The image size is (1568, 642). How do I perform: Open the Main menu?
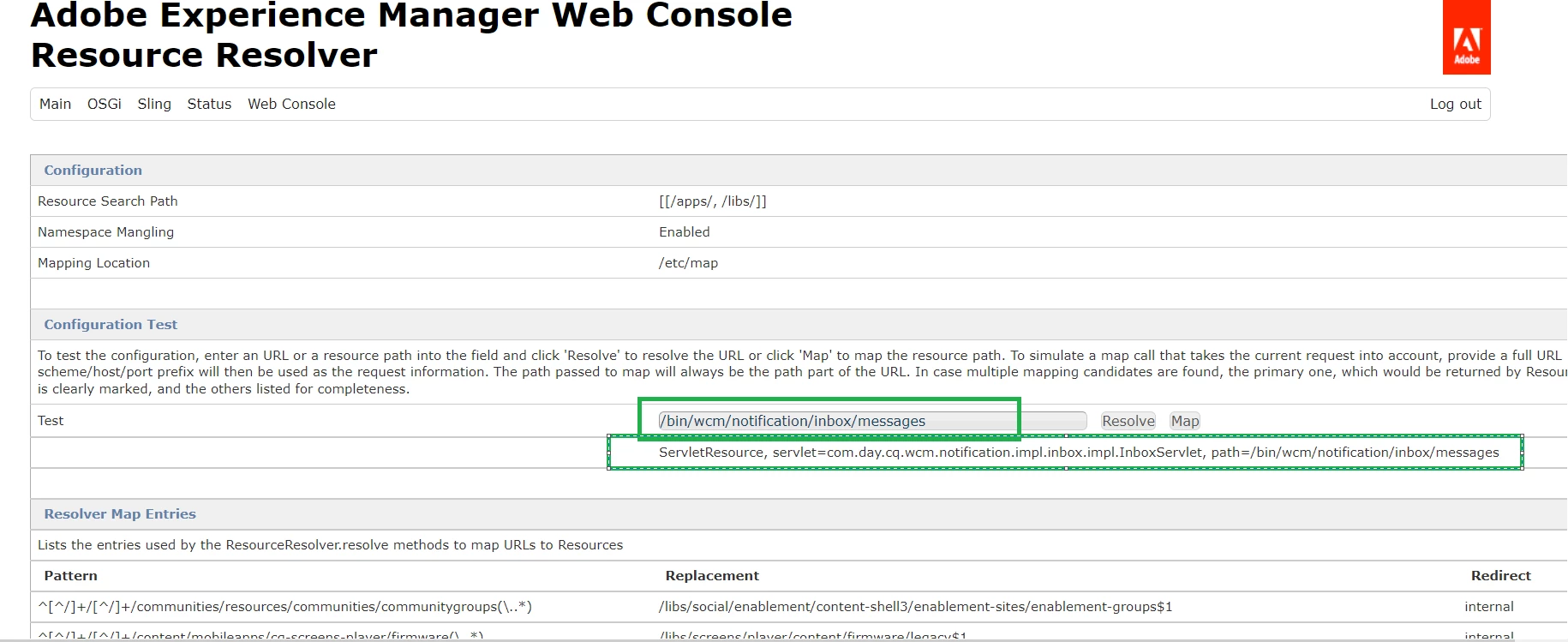[x=55, y=104]
